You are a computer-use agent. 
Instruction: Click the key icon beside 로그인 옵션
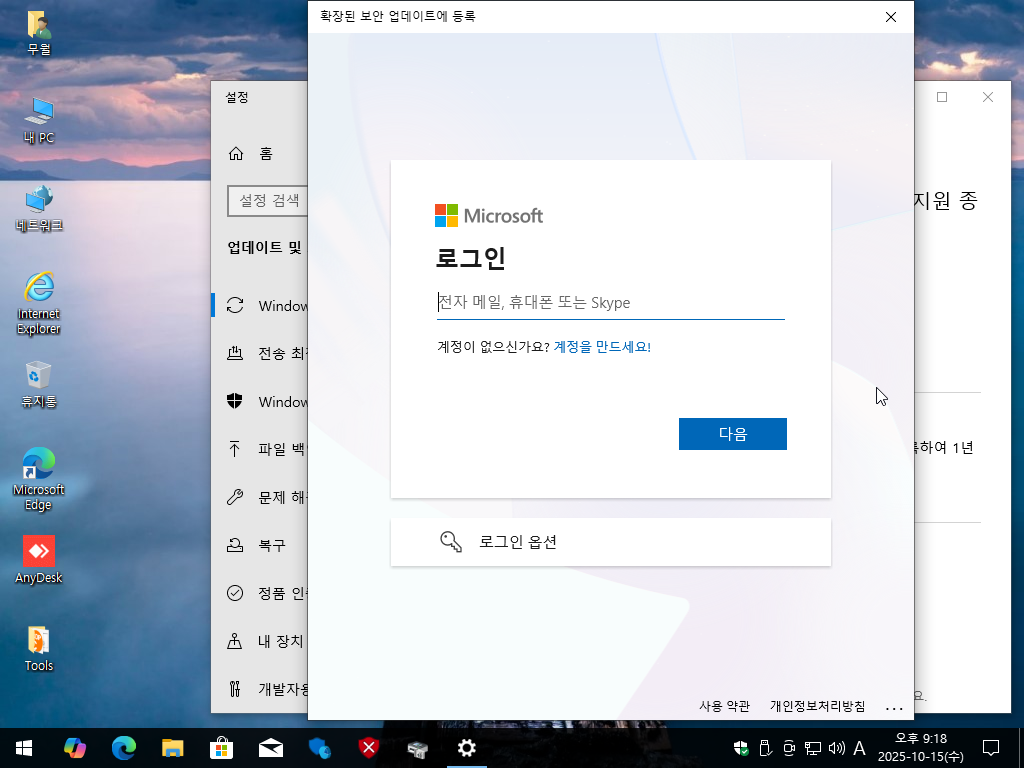pos(451,542)
